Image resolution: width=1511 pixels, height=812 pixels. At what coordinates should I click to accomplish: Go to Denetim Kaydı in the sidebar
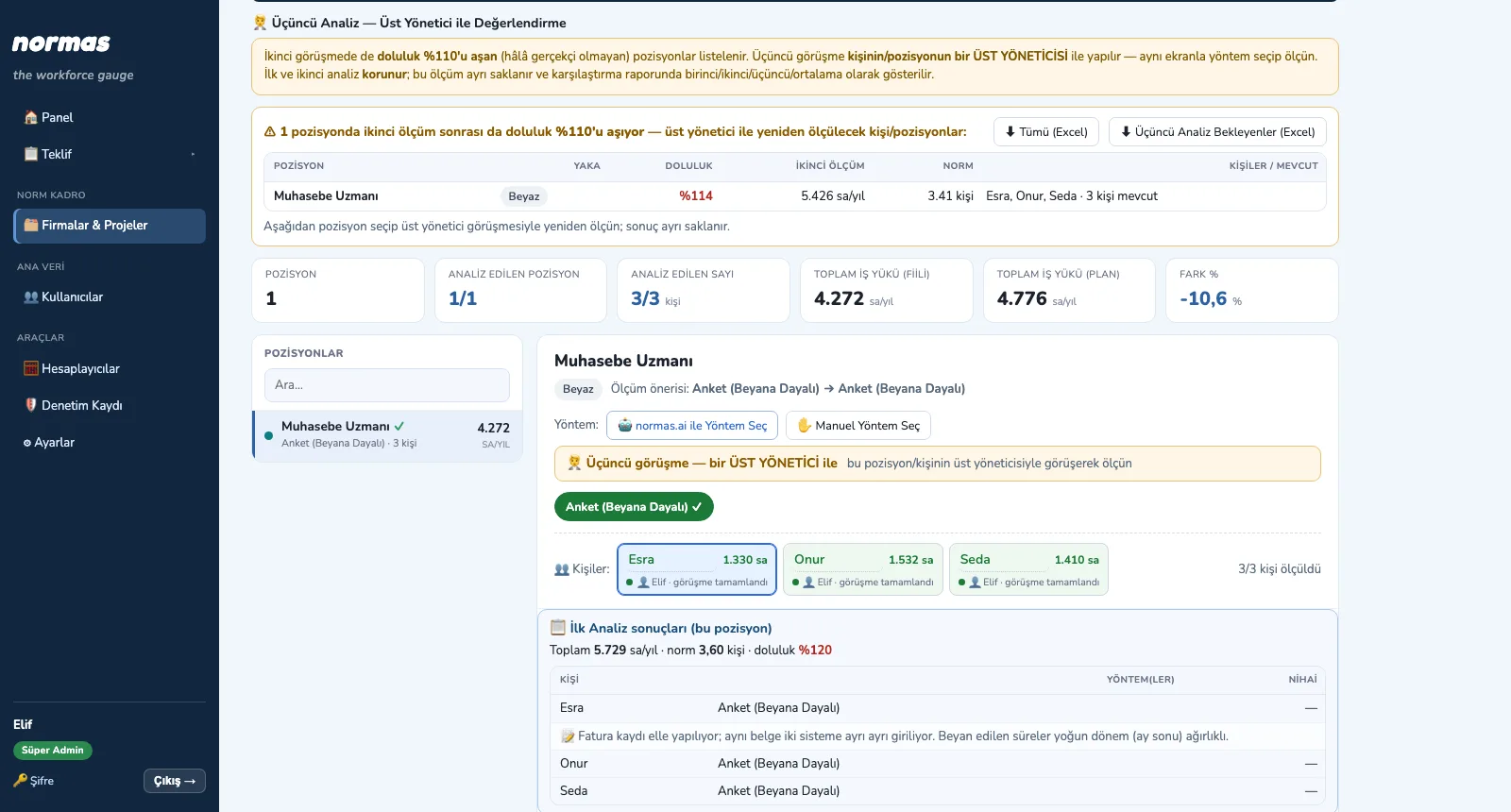coord(110,405)
